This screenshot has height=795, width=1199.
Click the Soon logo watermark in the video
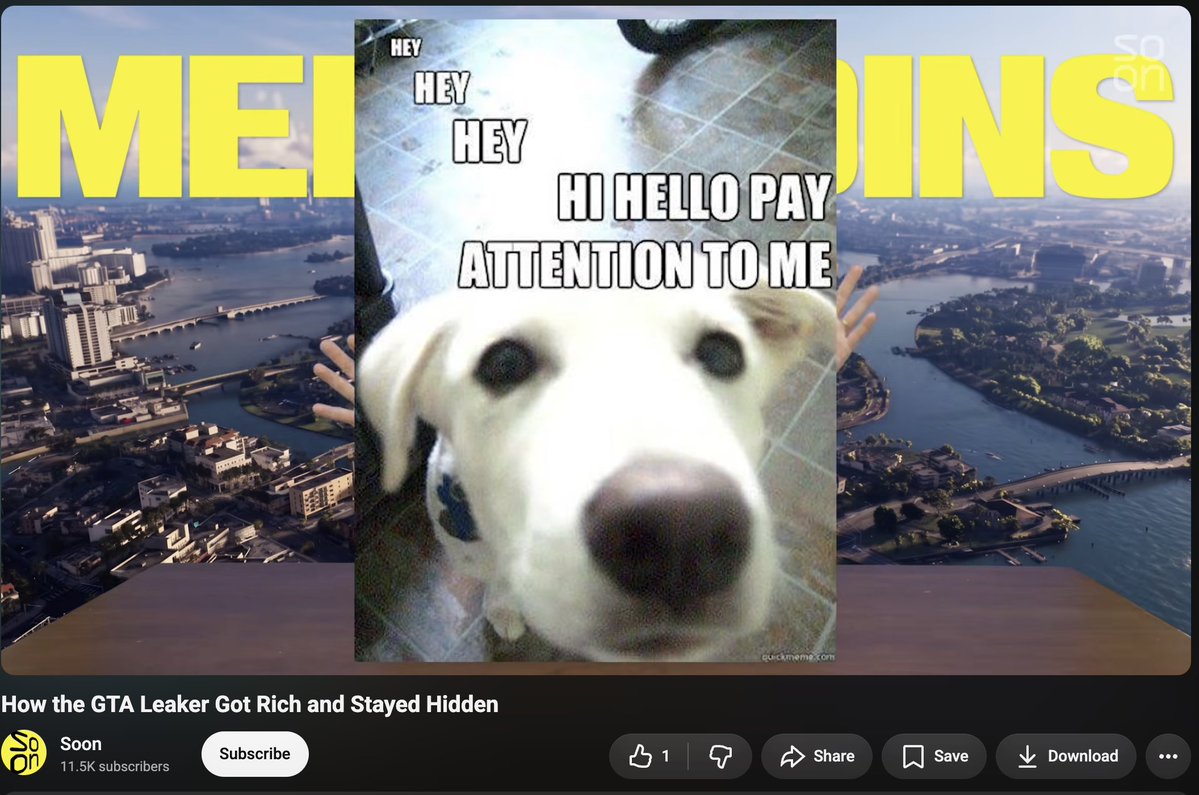click(1139, 62)
